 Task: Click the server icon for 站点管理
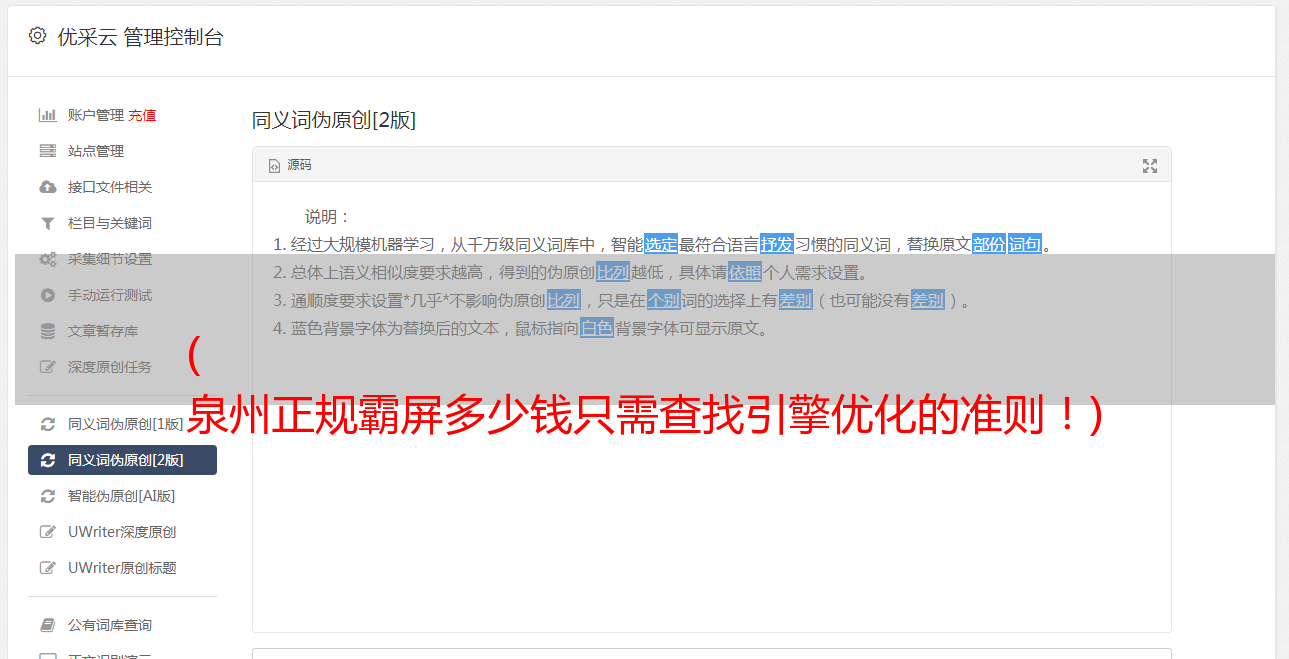pos(47,151)
